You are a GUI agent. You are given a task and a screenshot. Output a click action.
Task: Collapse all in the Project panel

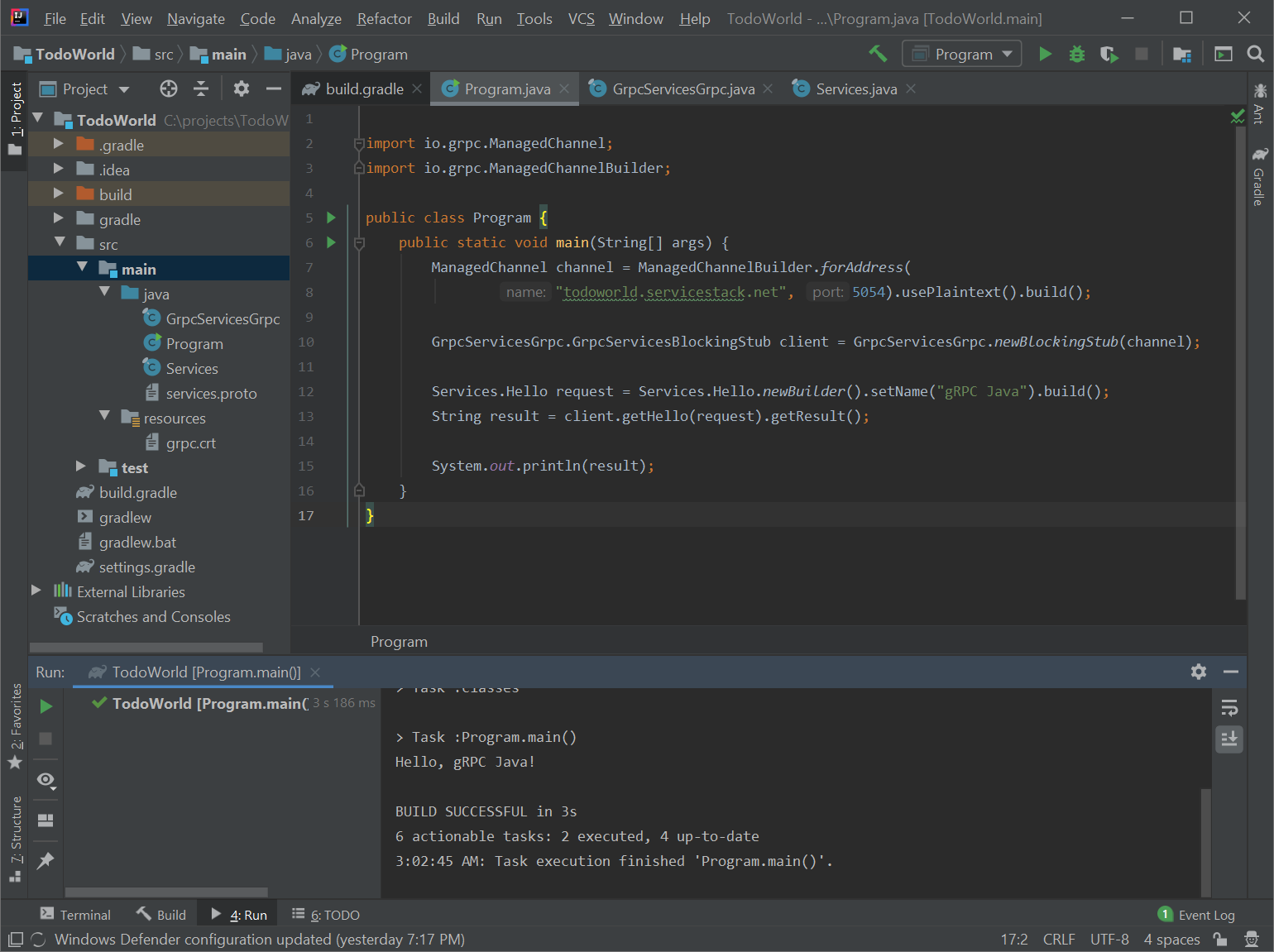pyautogui.click(x=201, y=89)
